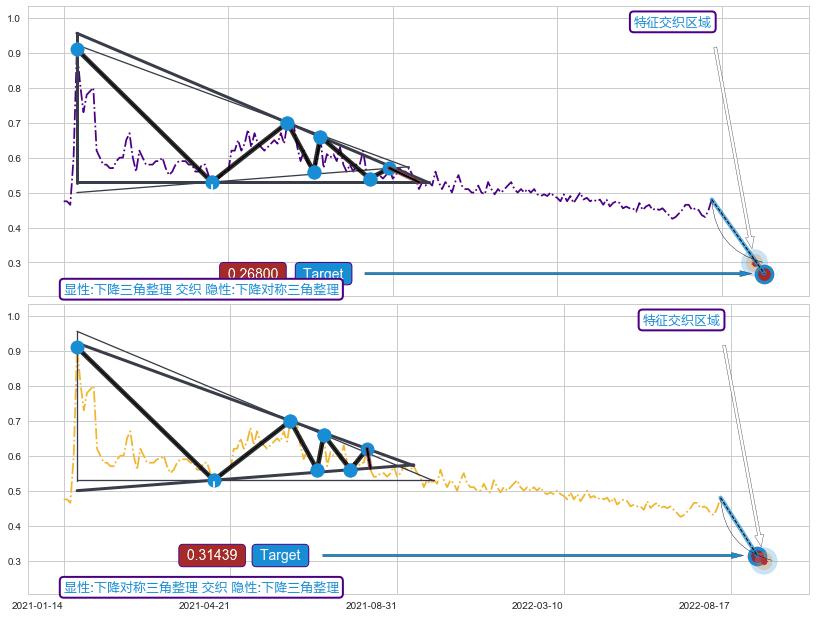
Task: Select the Target label beside 0.26800
Action: point(323,273)
